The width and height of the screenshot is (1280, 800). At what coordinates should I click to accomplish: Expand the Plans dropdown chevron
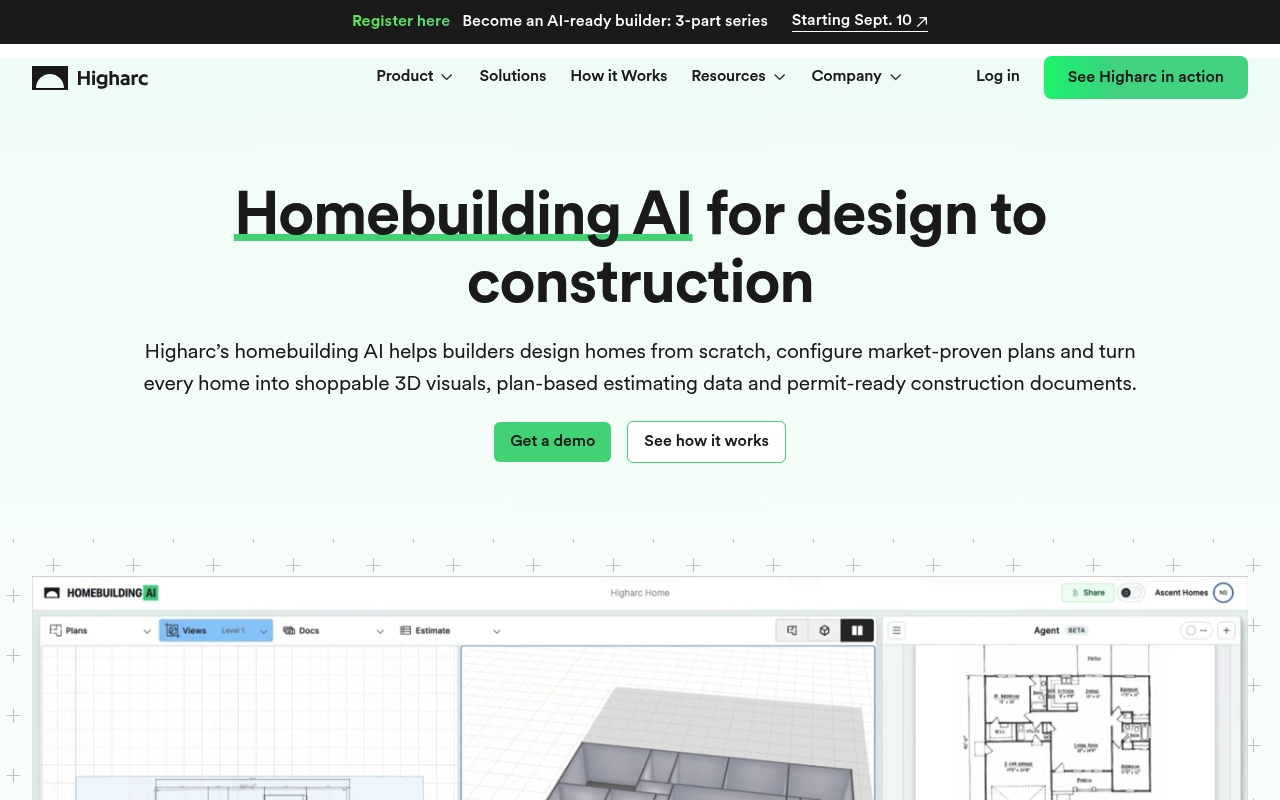[x=147, y=631]
